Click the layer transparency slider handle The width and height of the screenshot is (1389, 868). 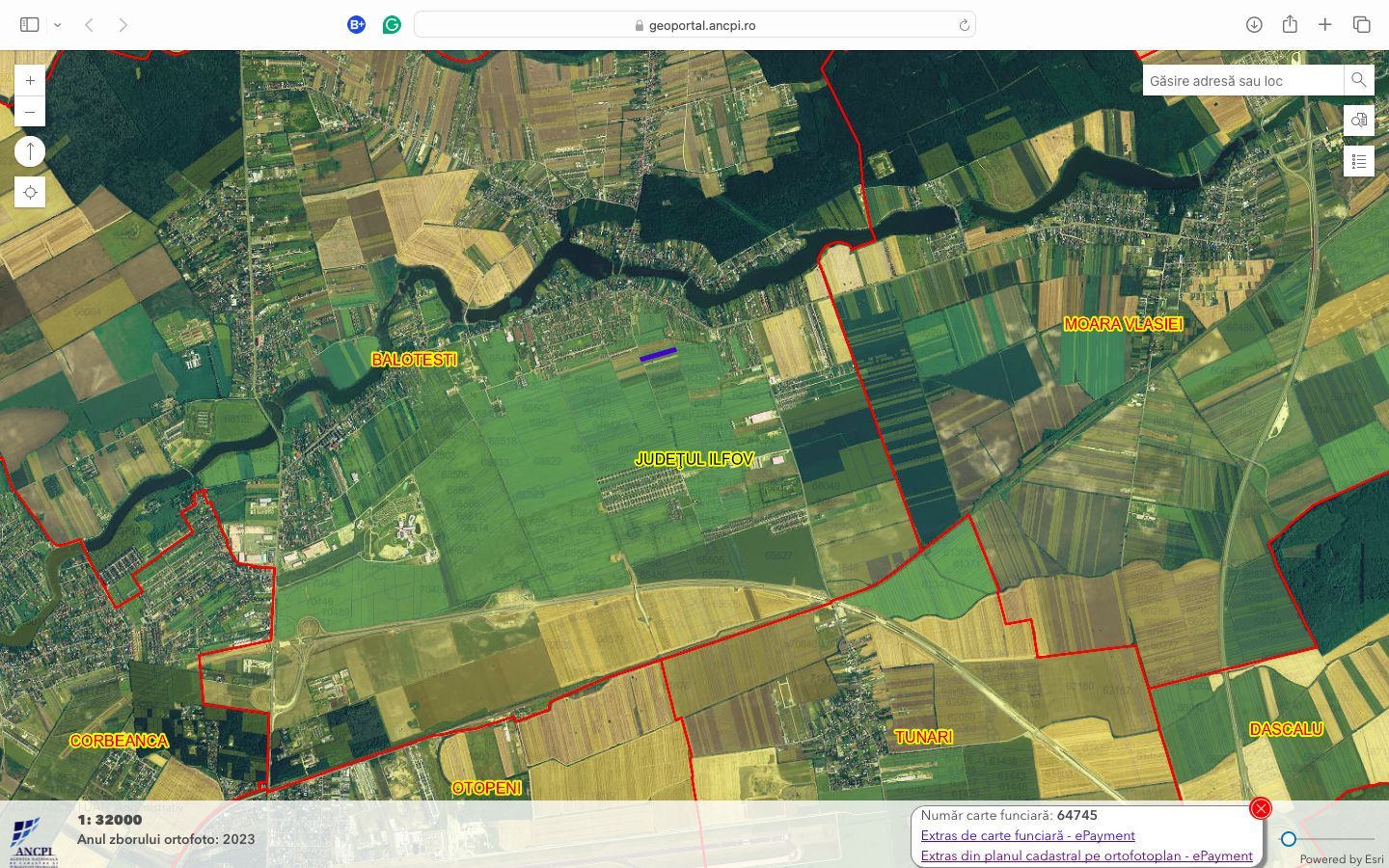tap(1288, 839)
